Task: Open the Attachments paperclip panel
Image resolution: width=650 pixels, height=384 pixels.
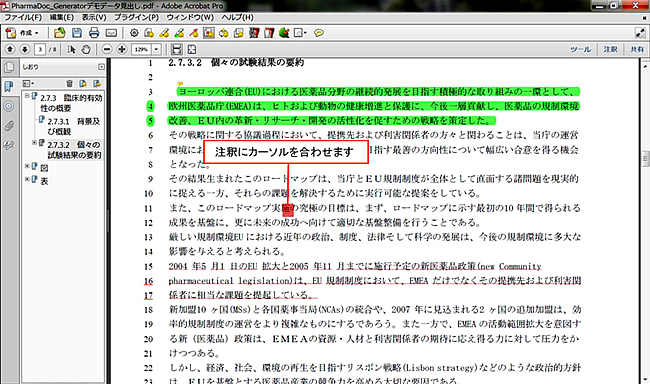Action: [x=9, y=126]
